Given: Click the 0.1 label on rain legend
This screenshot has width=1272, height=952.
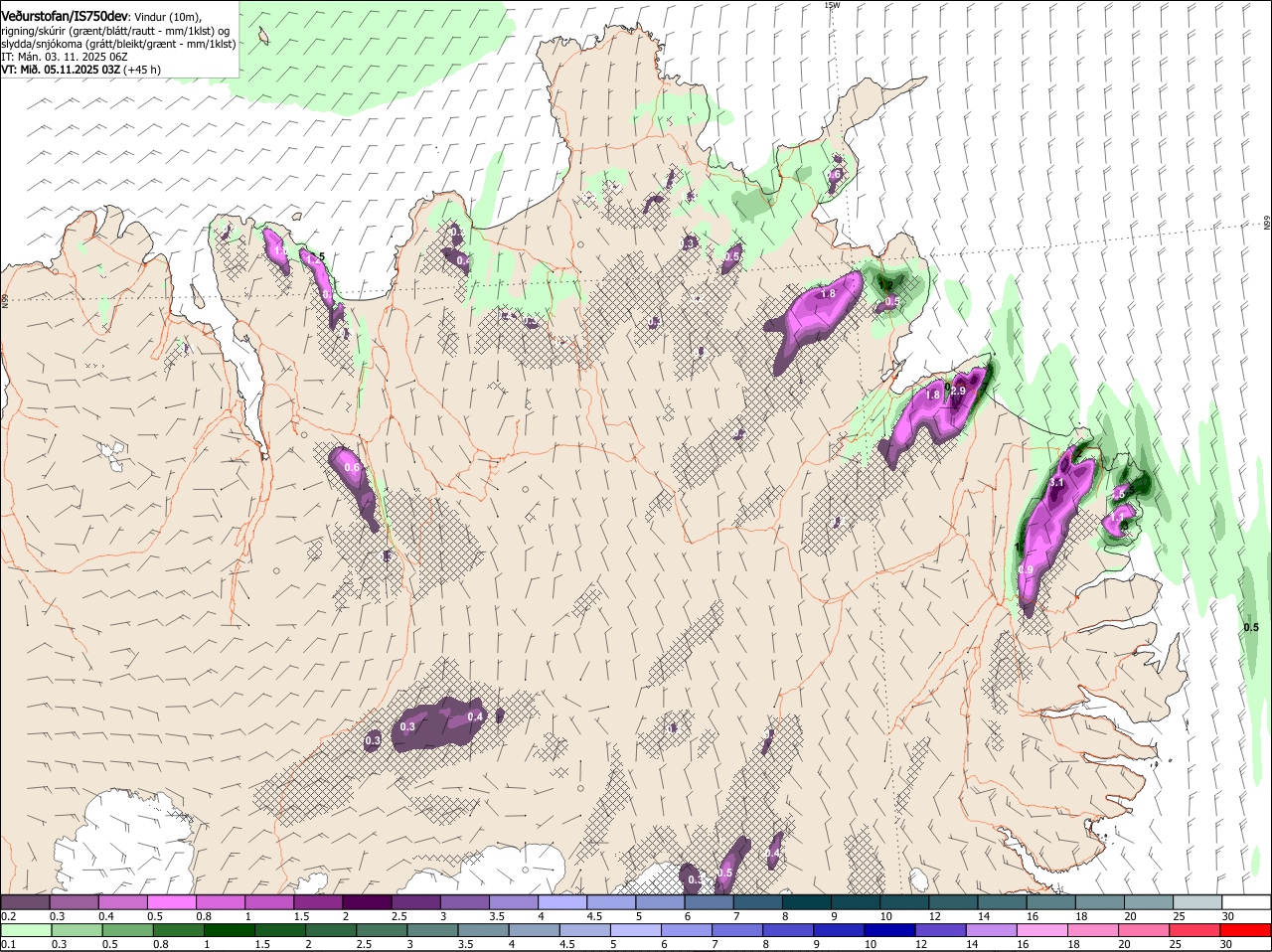Looking at the screenshot, I should pyautogui.click(x=8, y=944).
